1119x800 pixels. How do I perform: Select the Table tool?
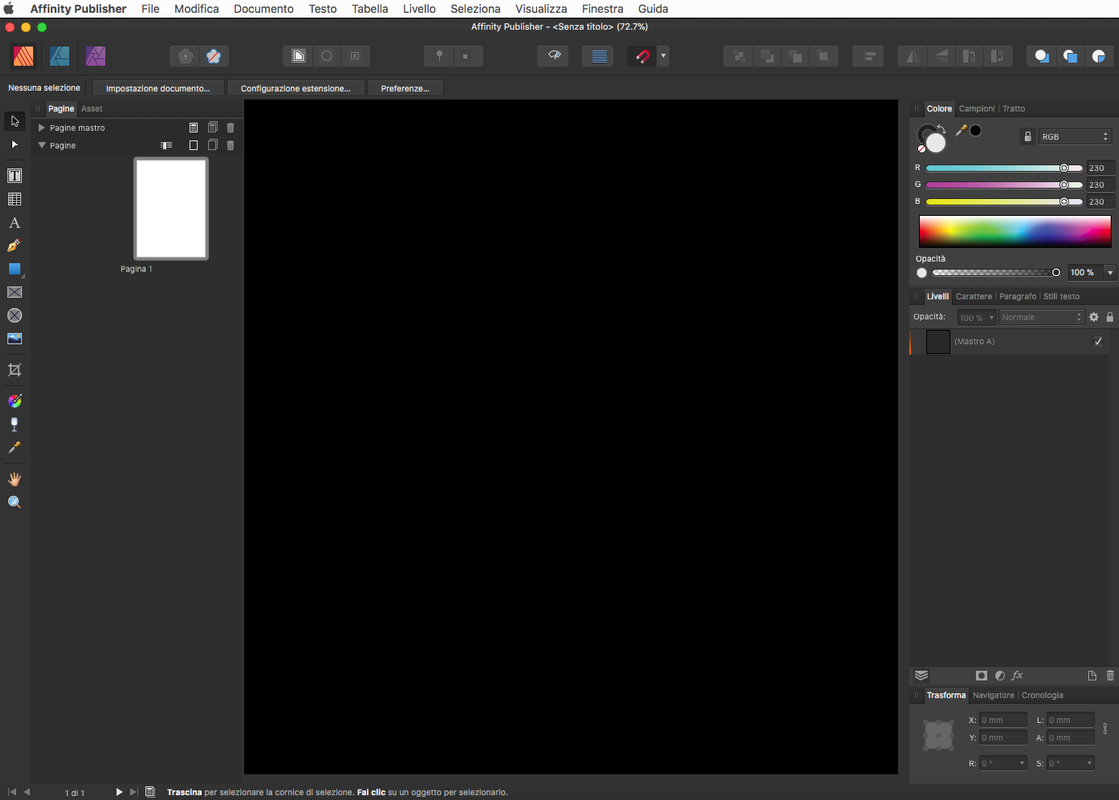point(14,199)
